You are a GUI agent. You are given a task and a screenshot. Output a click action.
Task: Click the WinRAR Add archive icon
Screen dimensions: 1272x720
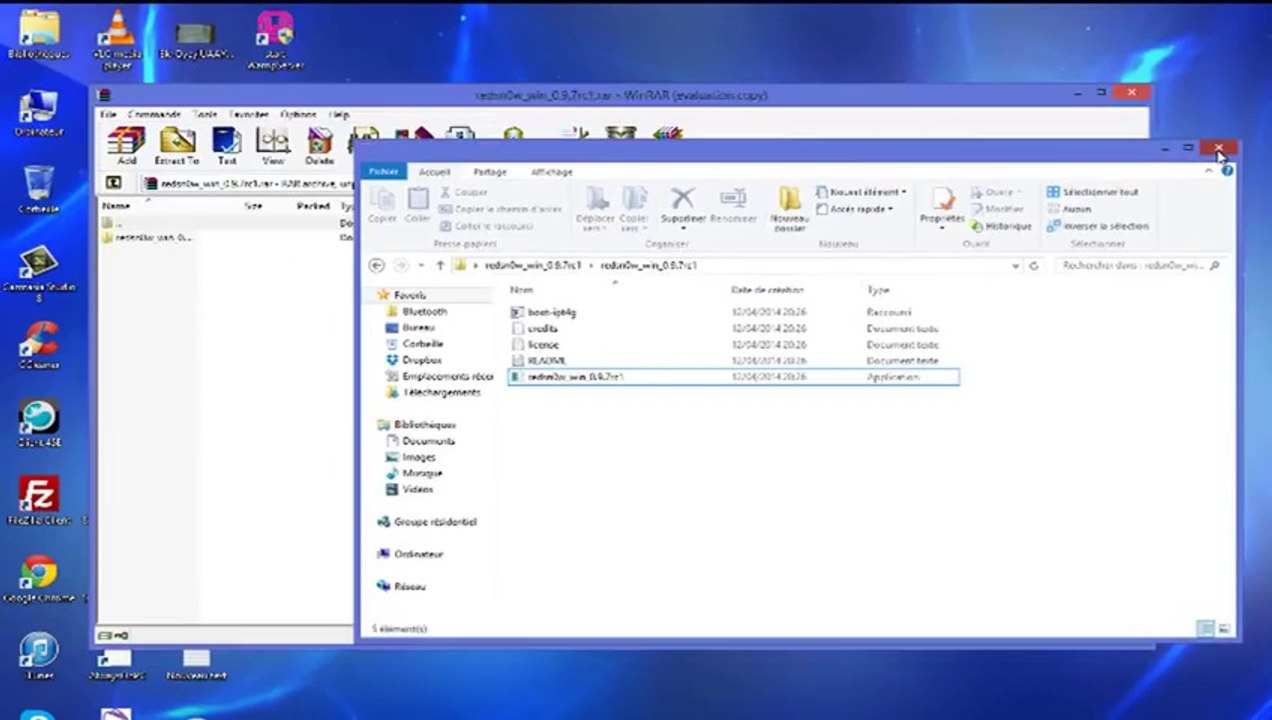[x=126, y=142]
